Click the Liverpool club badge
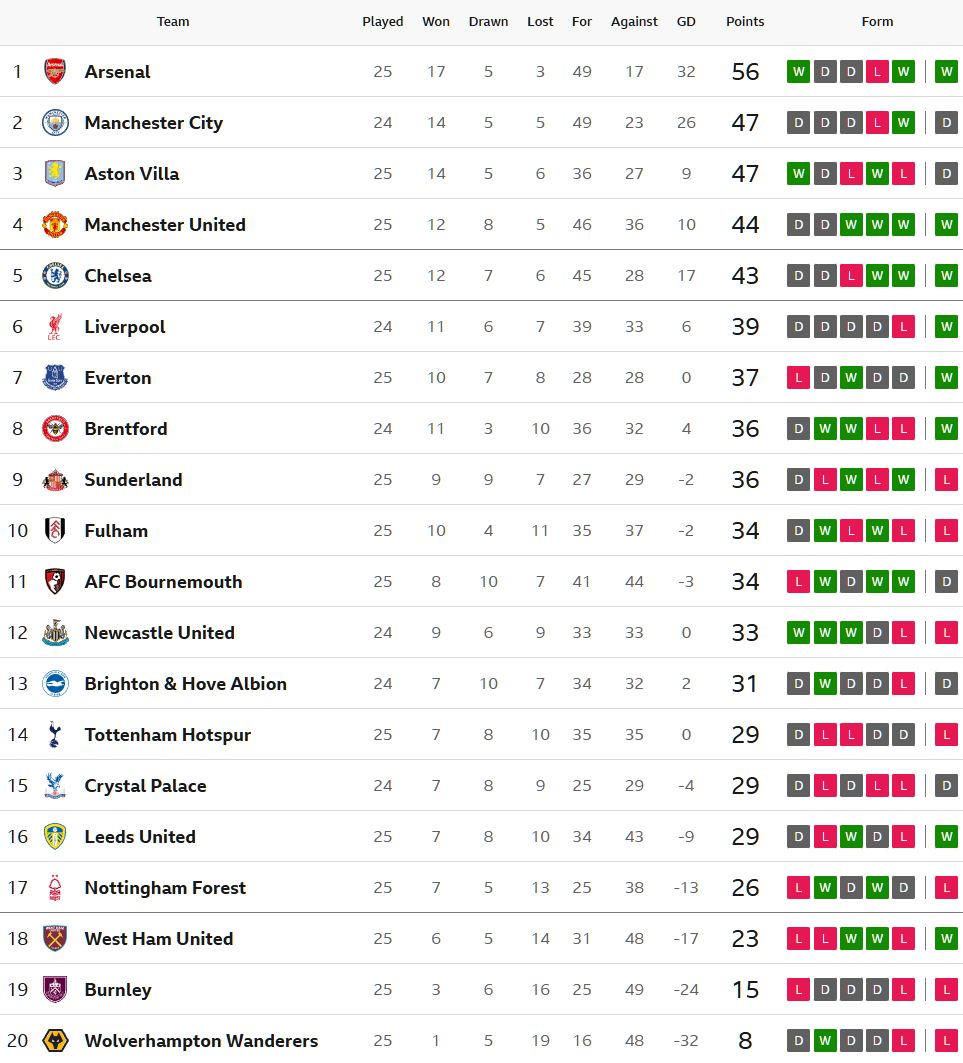 pos(55,326)
